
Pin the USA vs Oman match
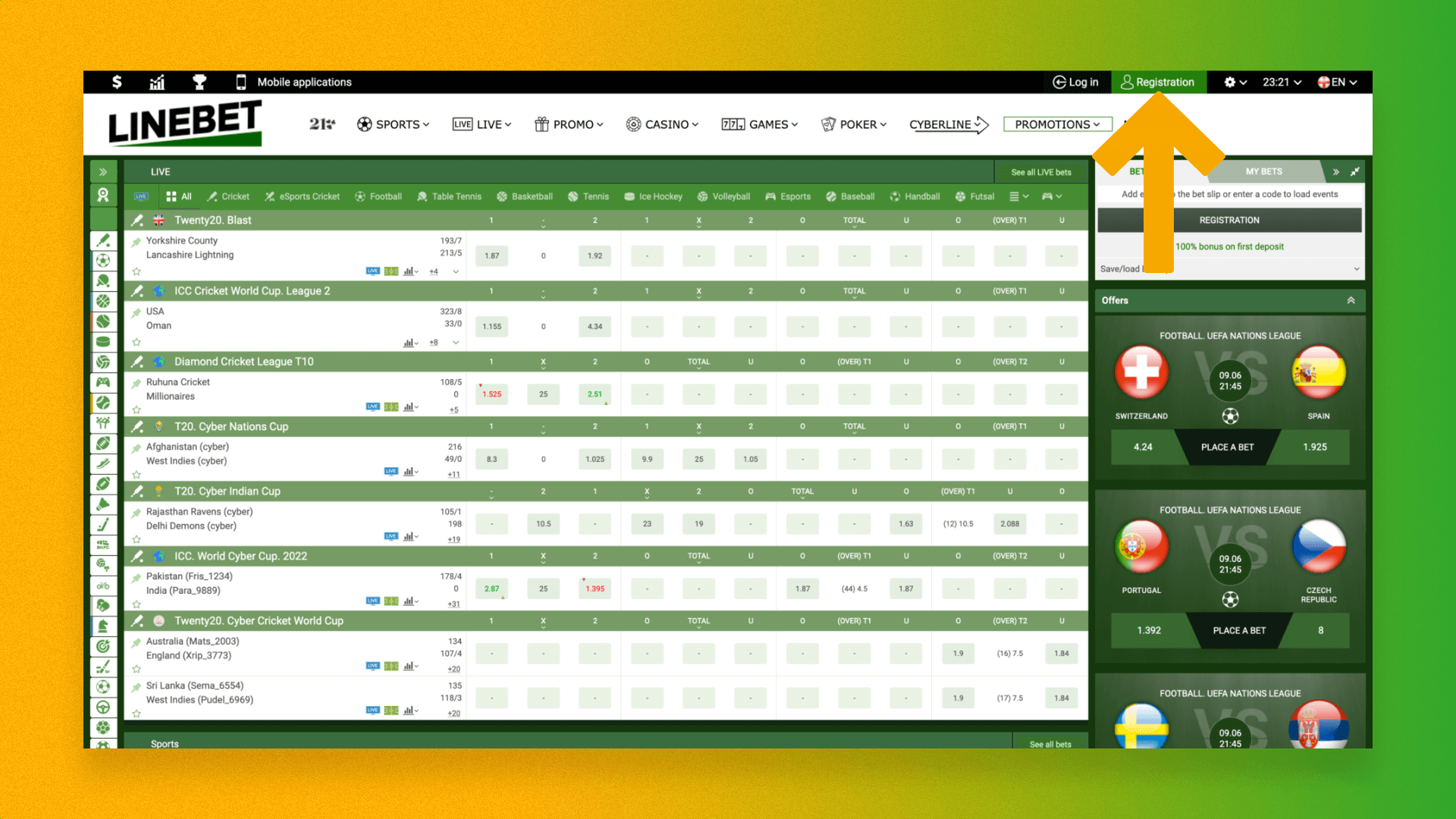[x=136, y=312]
